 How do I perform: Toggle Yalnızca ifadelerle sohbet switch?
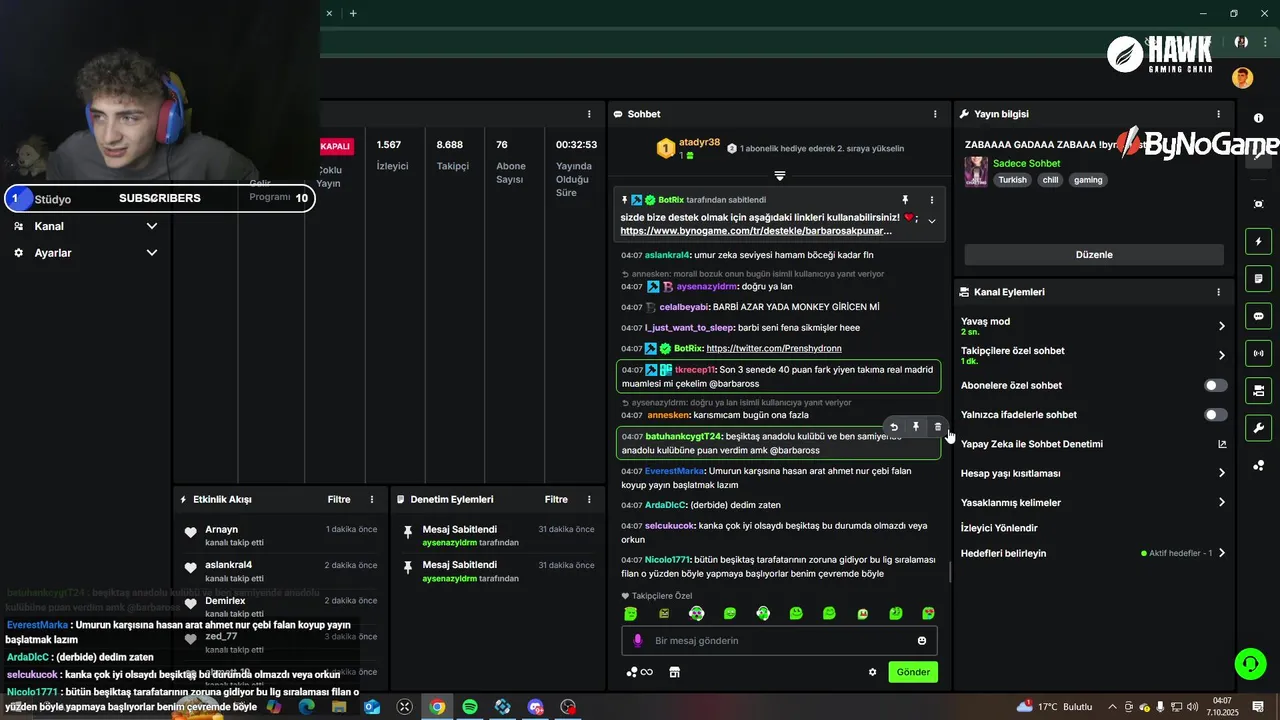point(1215,414)
